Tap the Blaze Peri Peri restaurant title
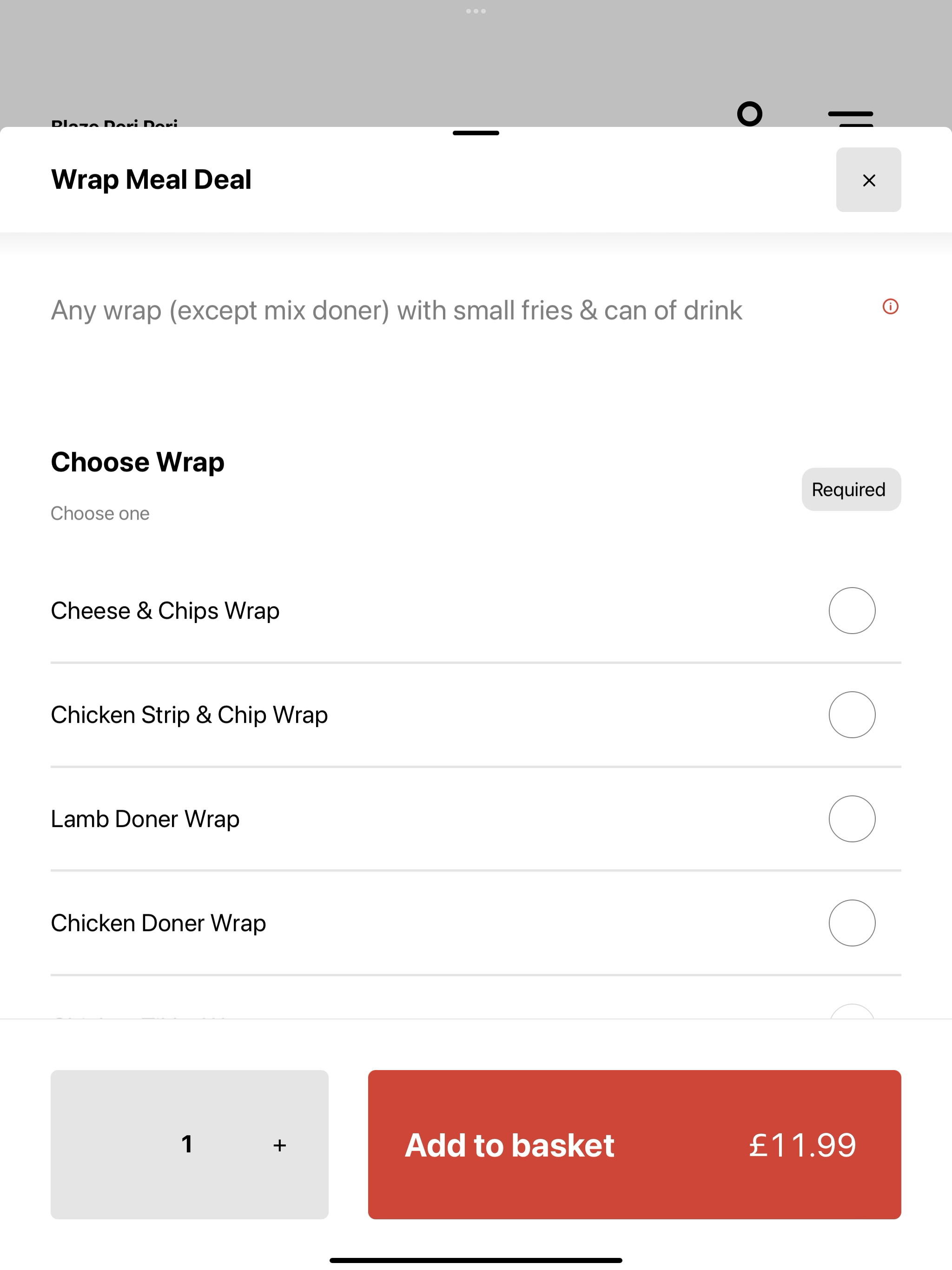This screenshot has width=952, height=1270. (x=114, y=123)
